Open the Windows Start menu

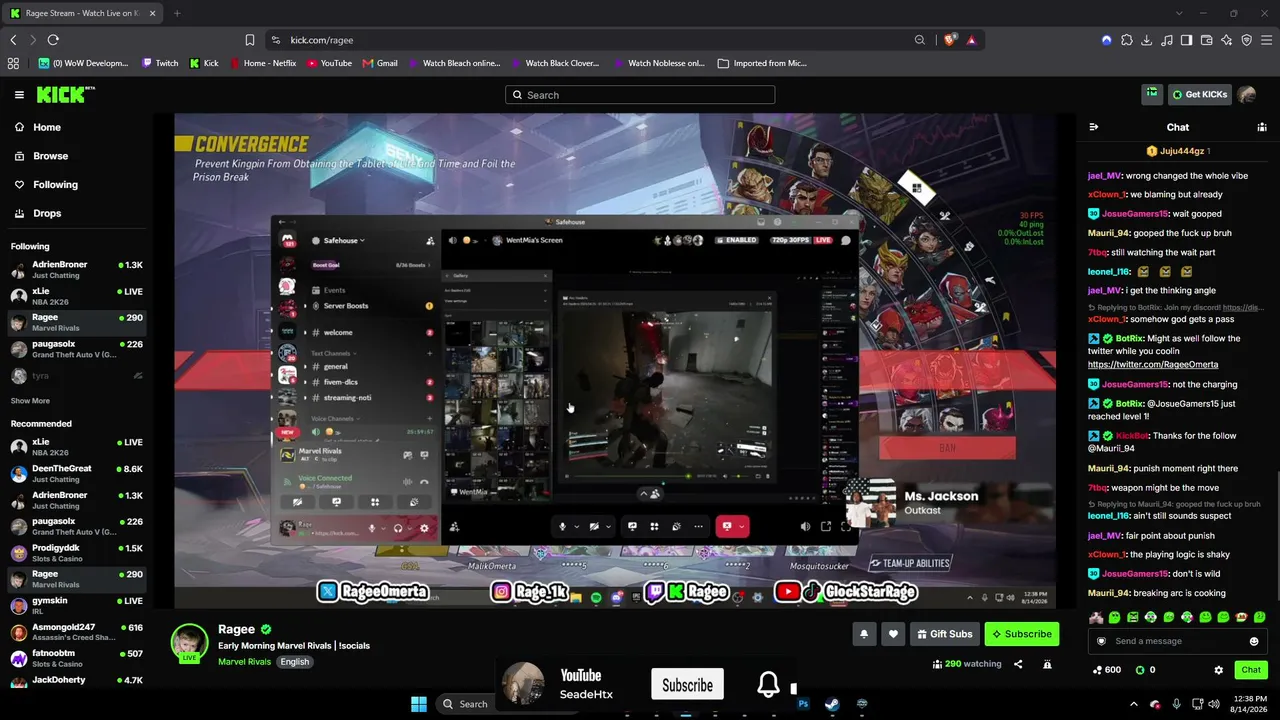419,703
